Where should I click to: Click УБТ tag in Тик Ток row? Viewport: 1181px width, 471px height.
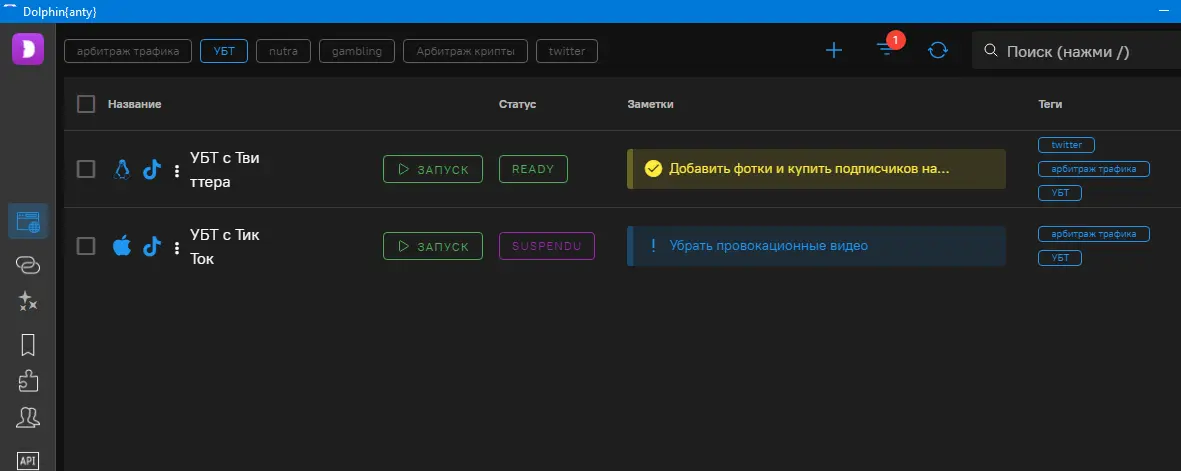[x=1060, y=258]
